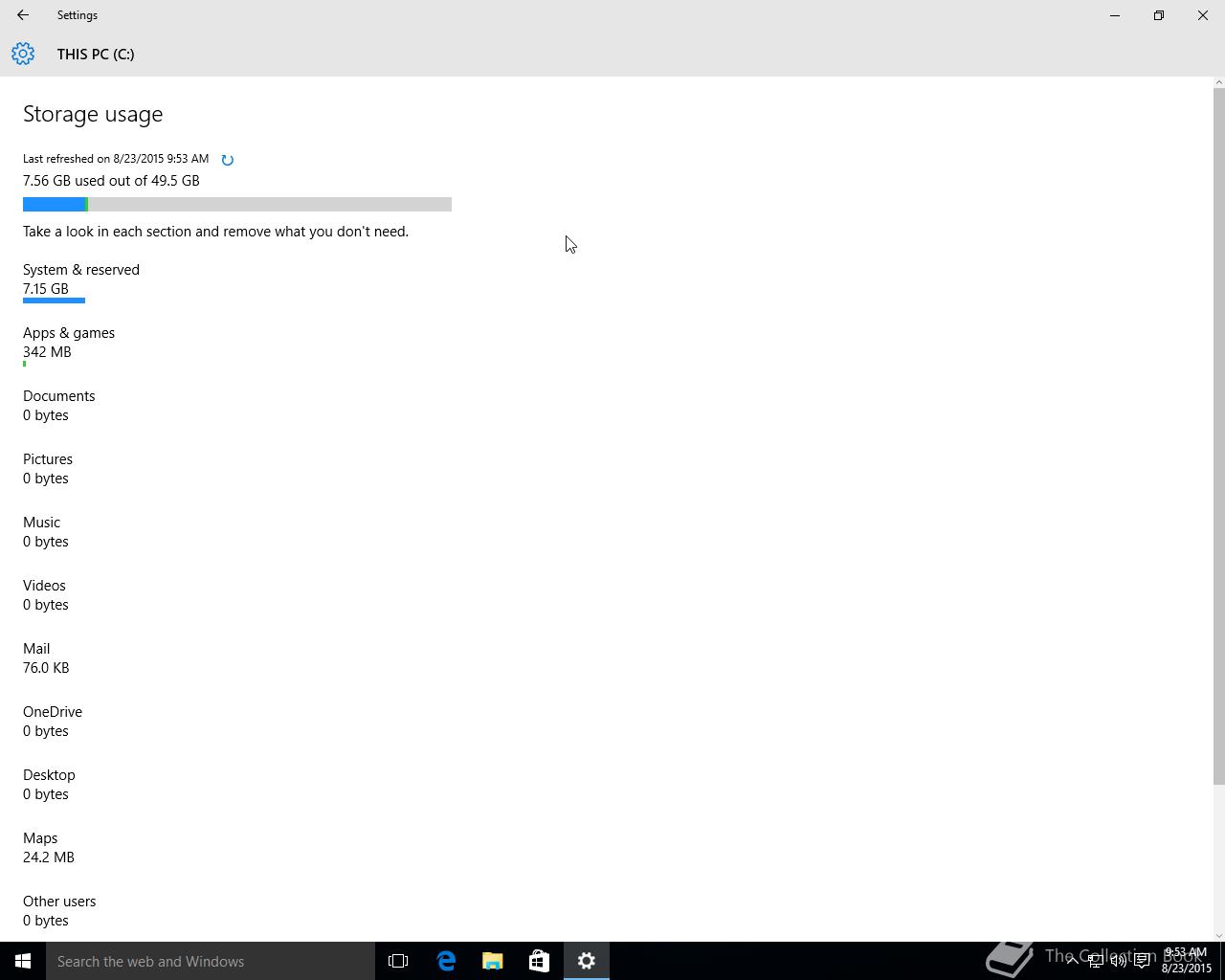
Task: Open Other users storage section
Action: tap(59, 910)
